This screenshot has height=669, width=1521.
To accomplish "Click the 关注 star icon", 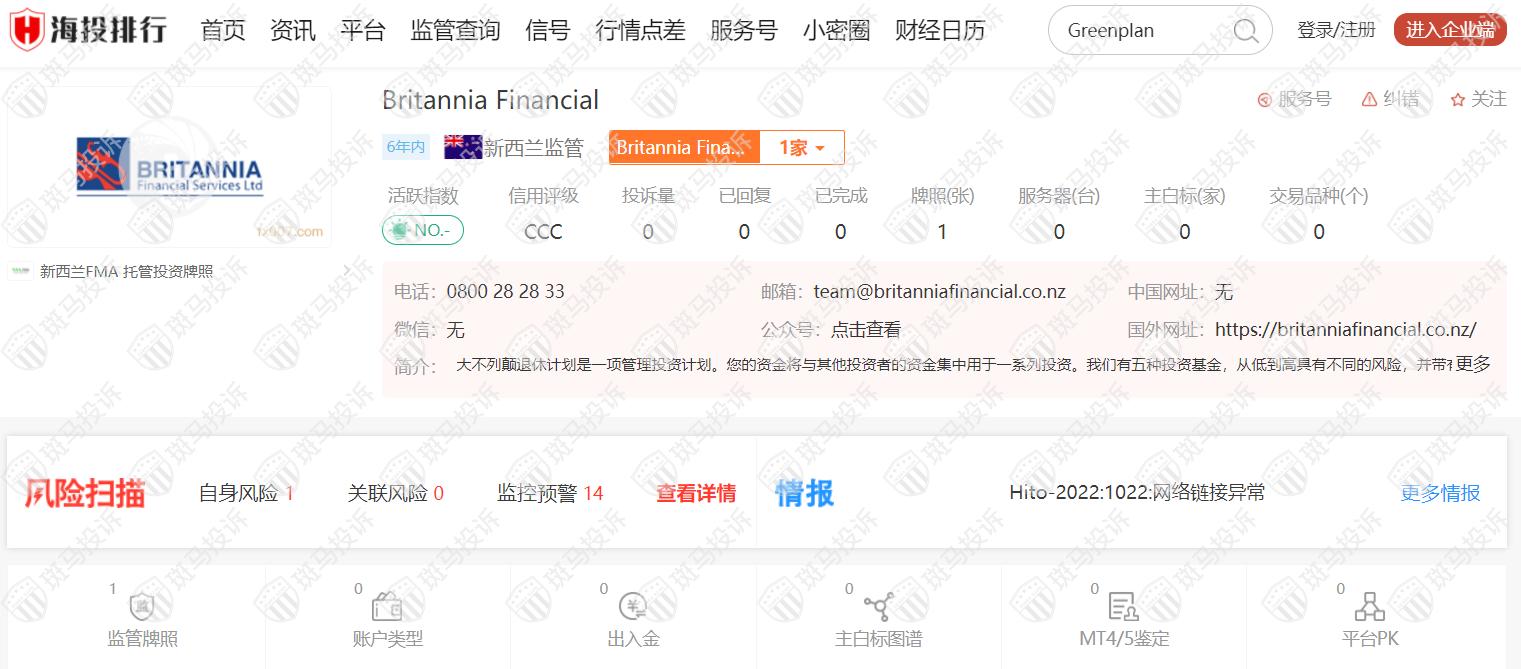I will coord(1457,100).
